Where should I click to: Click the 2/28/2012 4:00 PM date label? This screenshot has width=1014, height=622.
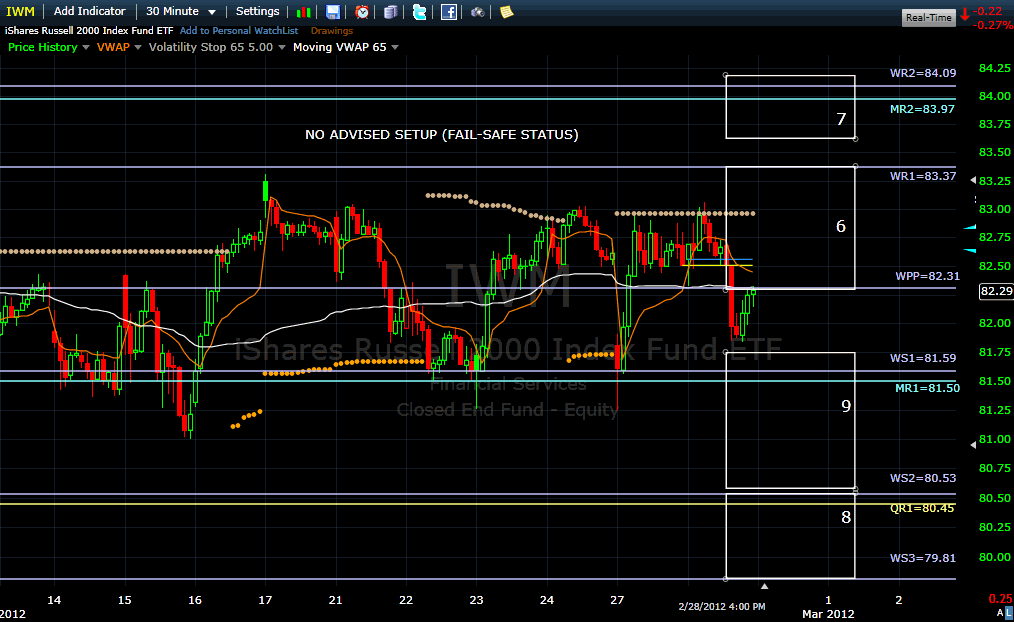pyautogui.click(x=722, y=606)
